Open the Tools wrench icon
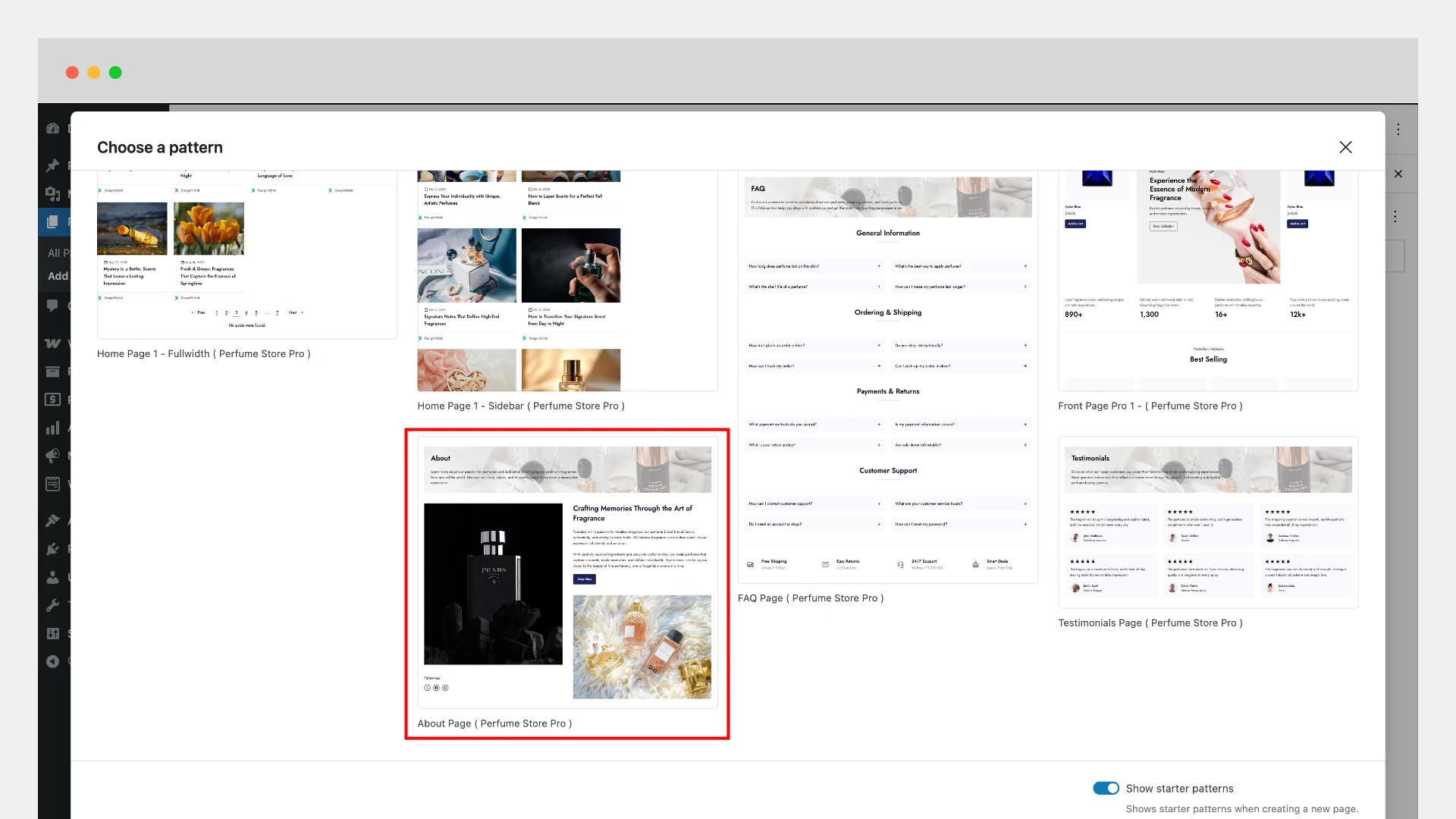The height and width of the screenshot is (819, 1456). click(52, 605)
